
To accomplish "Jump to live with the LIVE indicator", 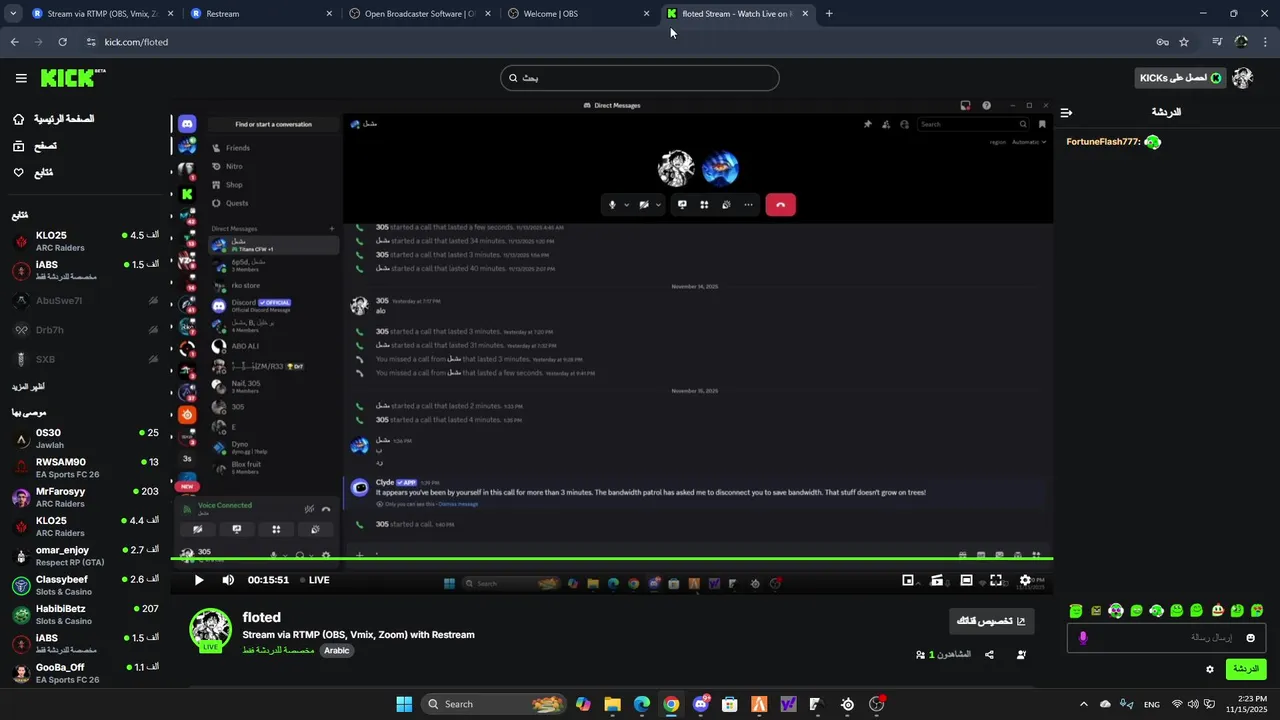I will 313,580.
